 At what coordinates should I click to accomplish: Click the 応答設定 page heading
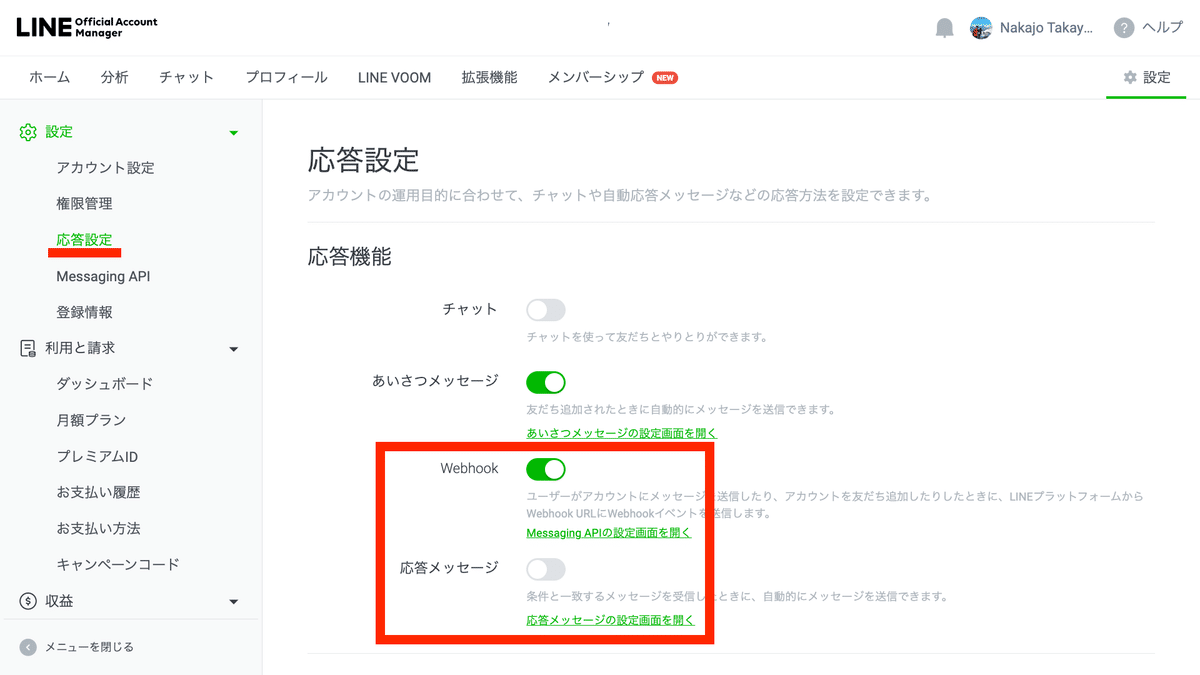[x=363, y=160]
